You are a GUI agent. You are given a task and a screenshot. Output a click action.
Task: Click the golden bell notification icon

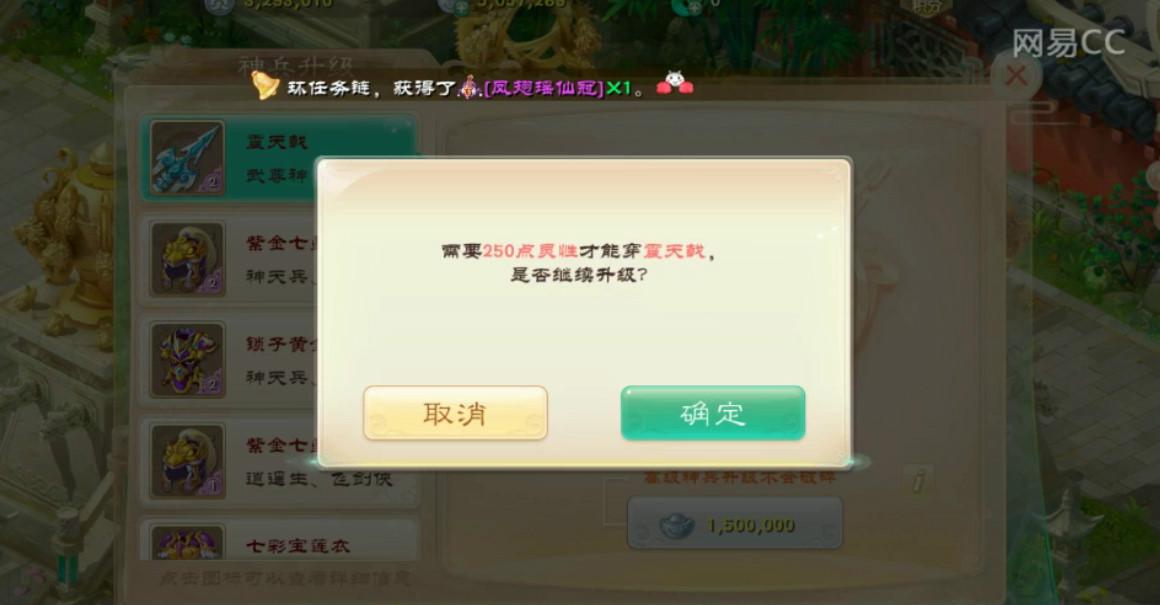(264, 86)
